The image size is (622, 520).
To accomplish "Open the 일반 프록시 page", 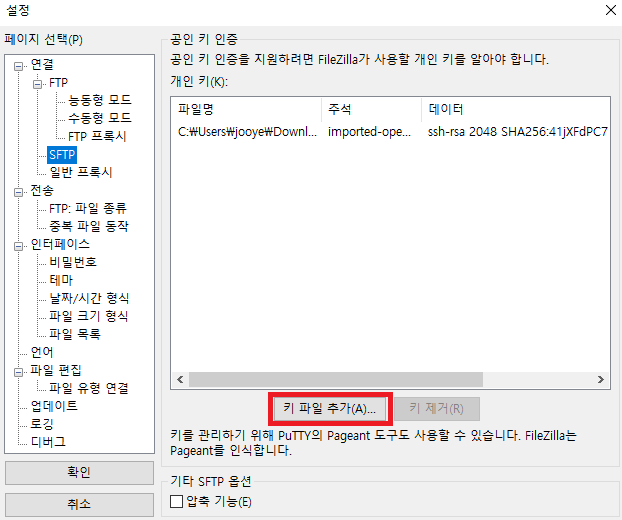I will [81, 172].
